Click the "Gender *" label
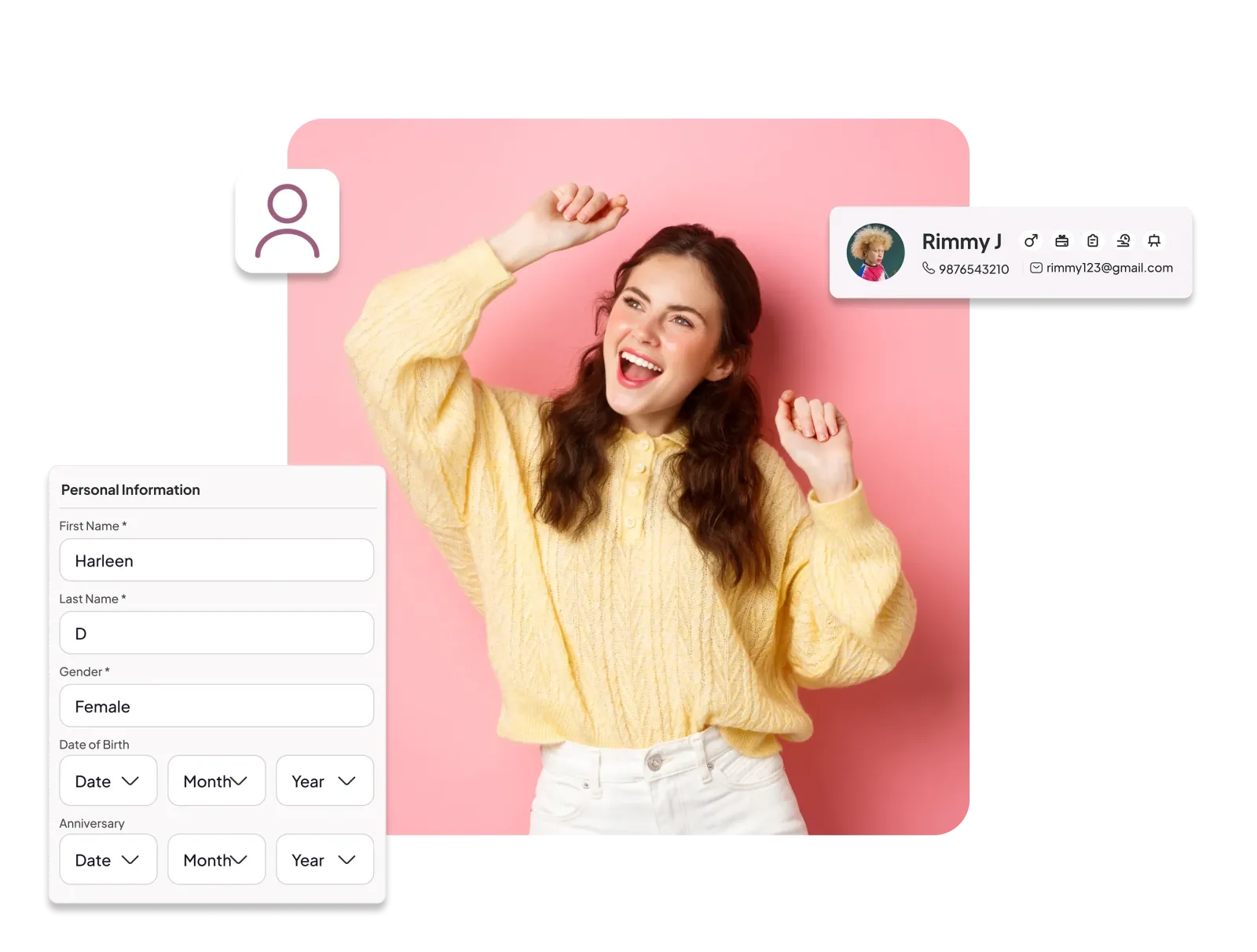The height and width of the screenshot is (952, 1257). point(85,672)
